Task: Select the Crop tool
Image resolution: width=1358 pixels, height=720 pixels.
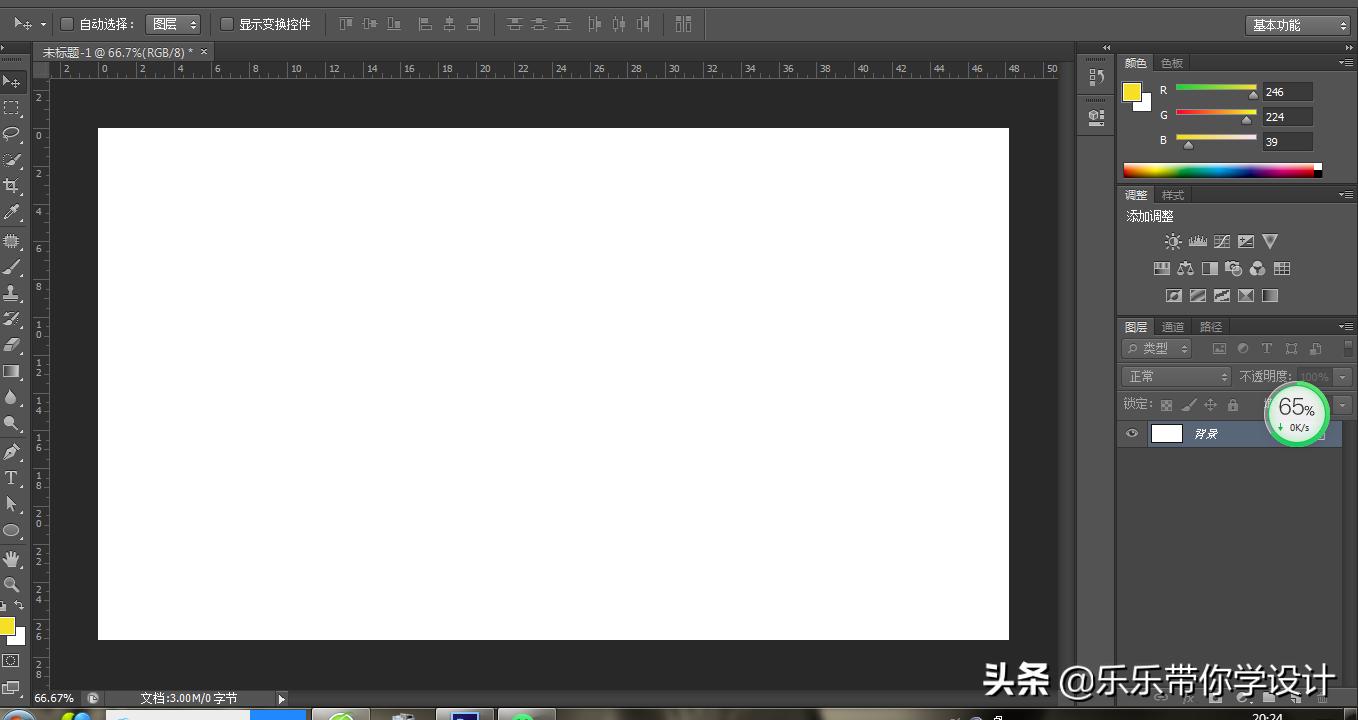Action: (12, 186)
